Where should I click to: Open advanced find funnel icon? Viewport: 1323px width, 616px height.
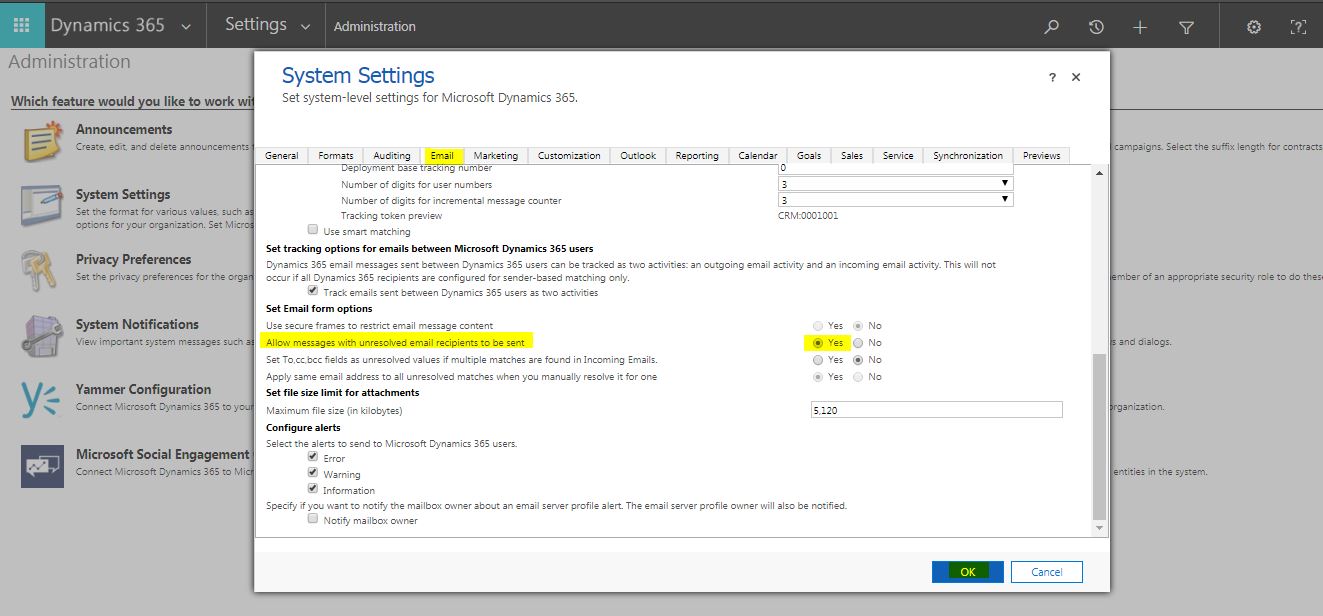coord(1186,27)
